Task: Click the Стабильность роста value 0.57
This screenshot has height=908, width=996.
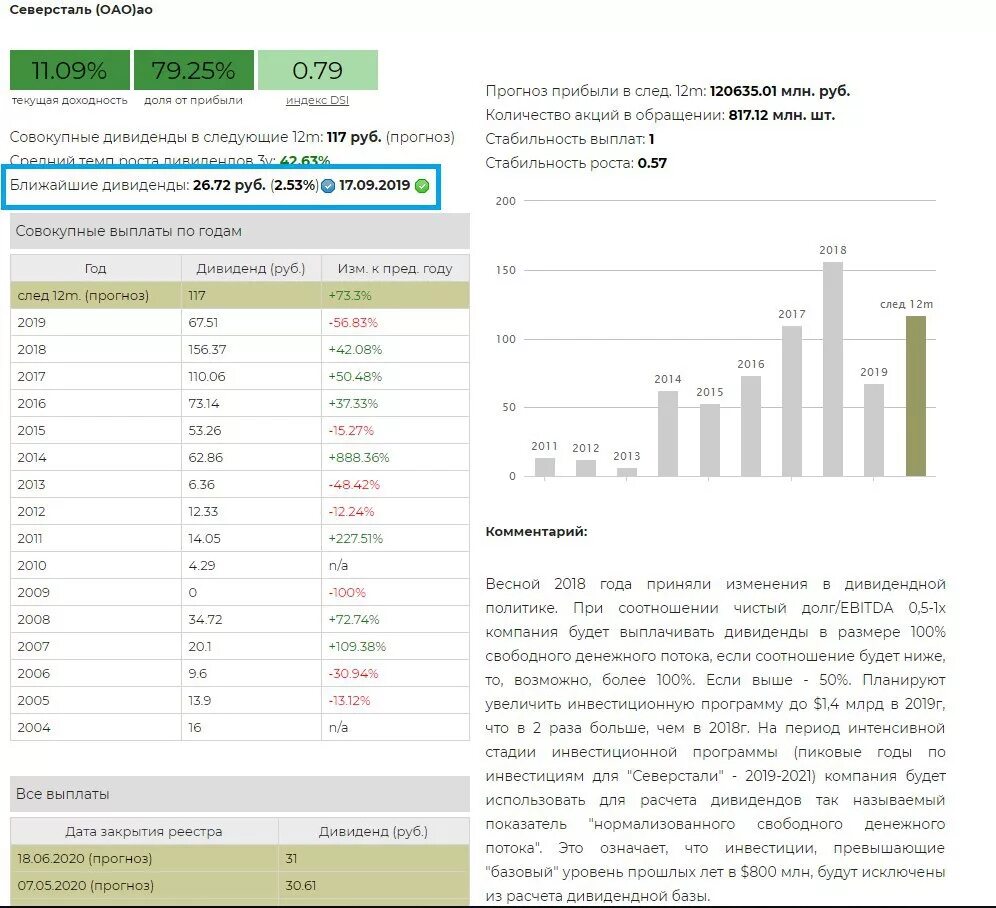Action: (652, 163)
